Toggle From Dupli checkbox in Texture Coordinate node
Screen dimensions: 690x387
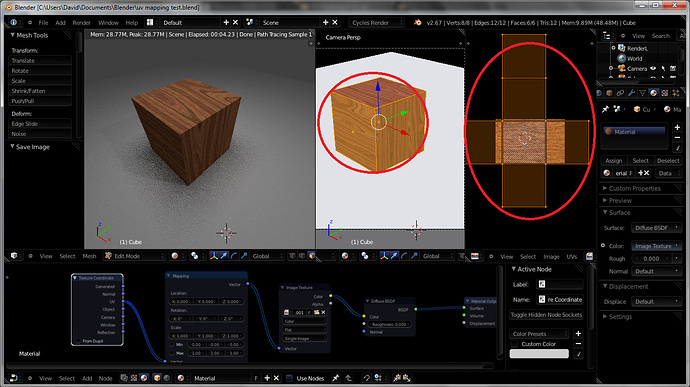pos(78,341)
